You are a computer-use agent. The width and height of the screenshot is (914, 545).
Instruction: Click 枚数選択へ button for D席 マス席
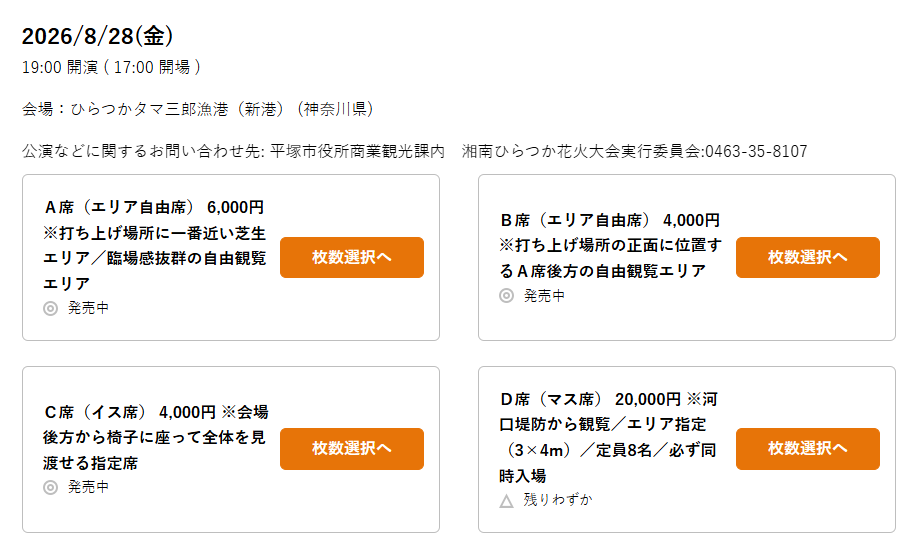pos(807,449)
